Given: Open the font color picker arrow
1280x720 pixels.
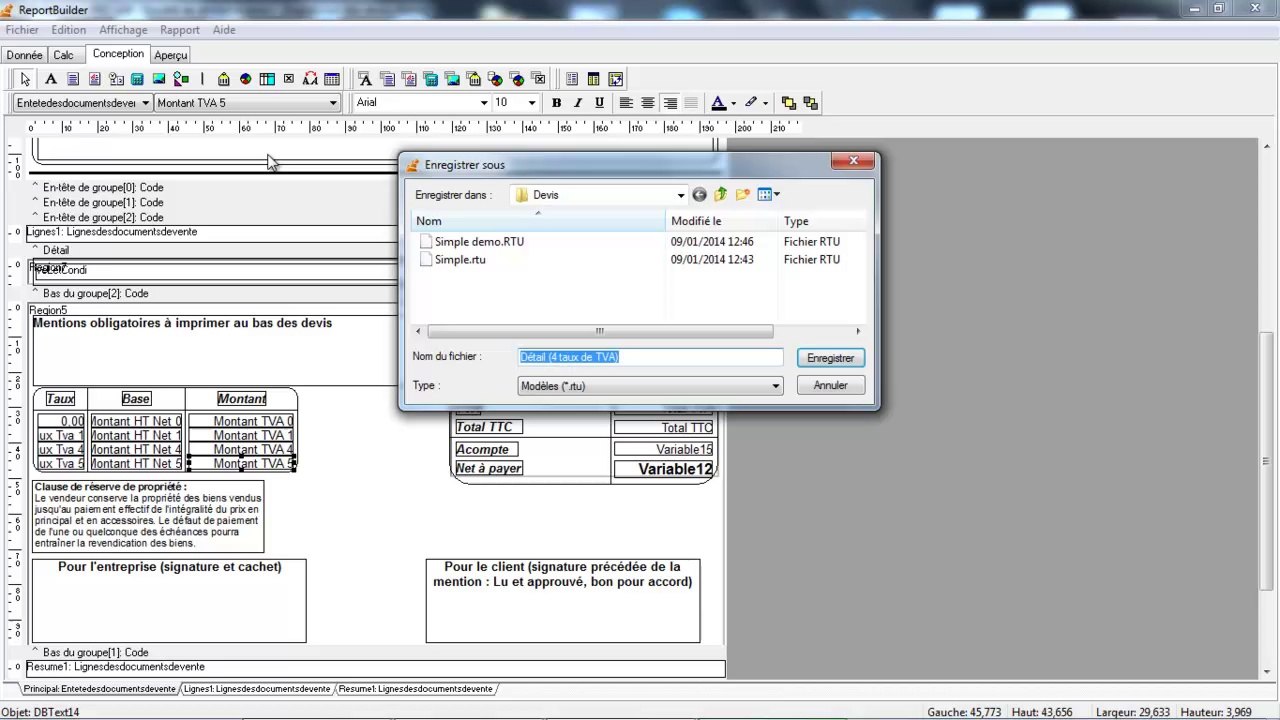Looking at the screenshot, I should coord(733,103).
